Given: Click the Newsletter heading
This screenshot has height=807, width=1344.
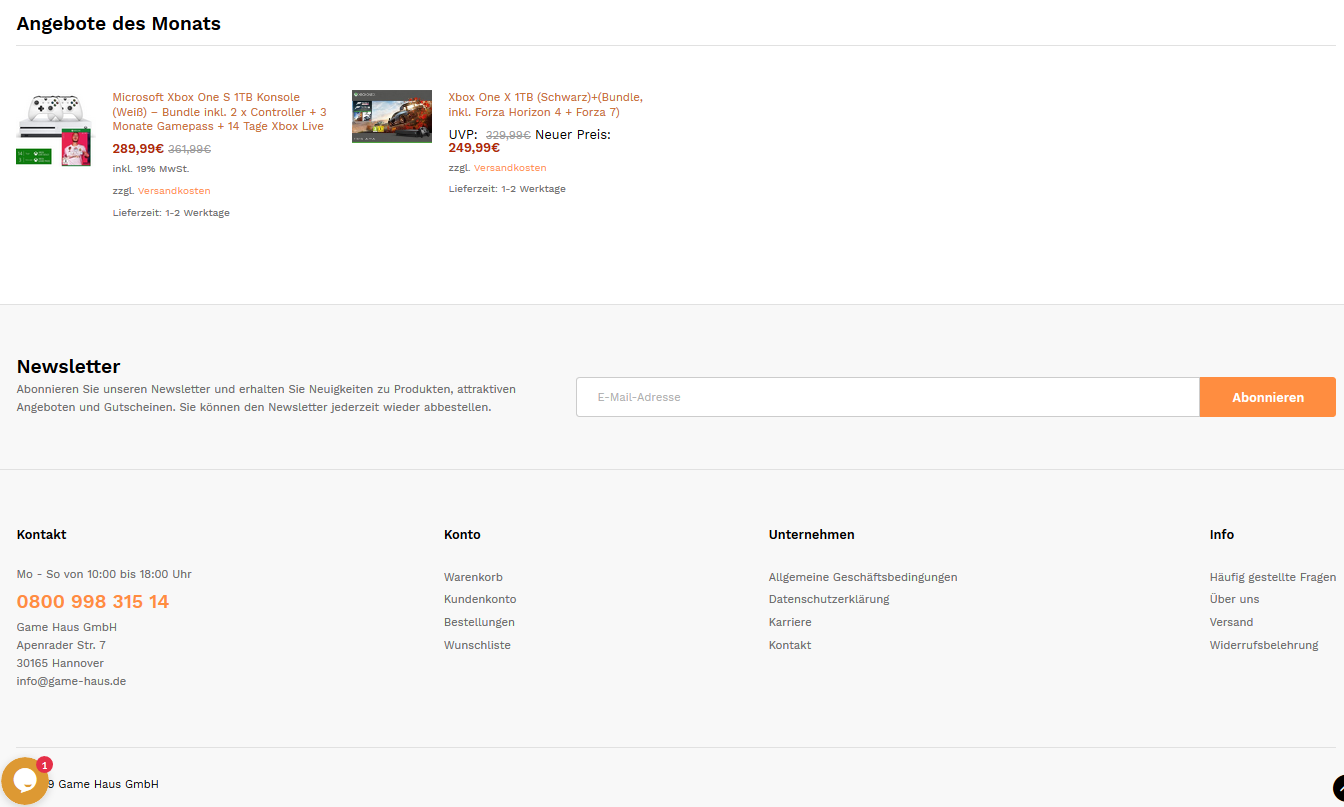Looking at the screenshot, I should click(x=68, y=367).
